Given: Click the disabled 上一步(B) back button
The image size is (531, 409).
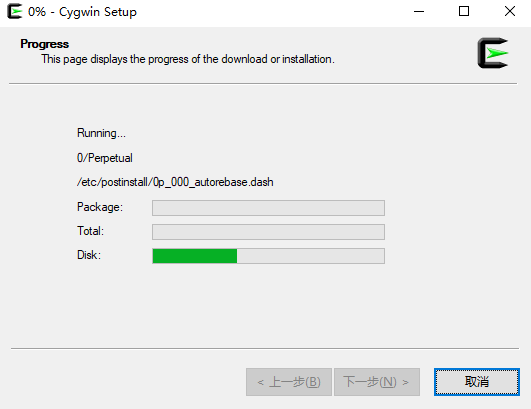Looking at the screenshot, I should click(289, 382).
